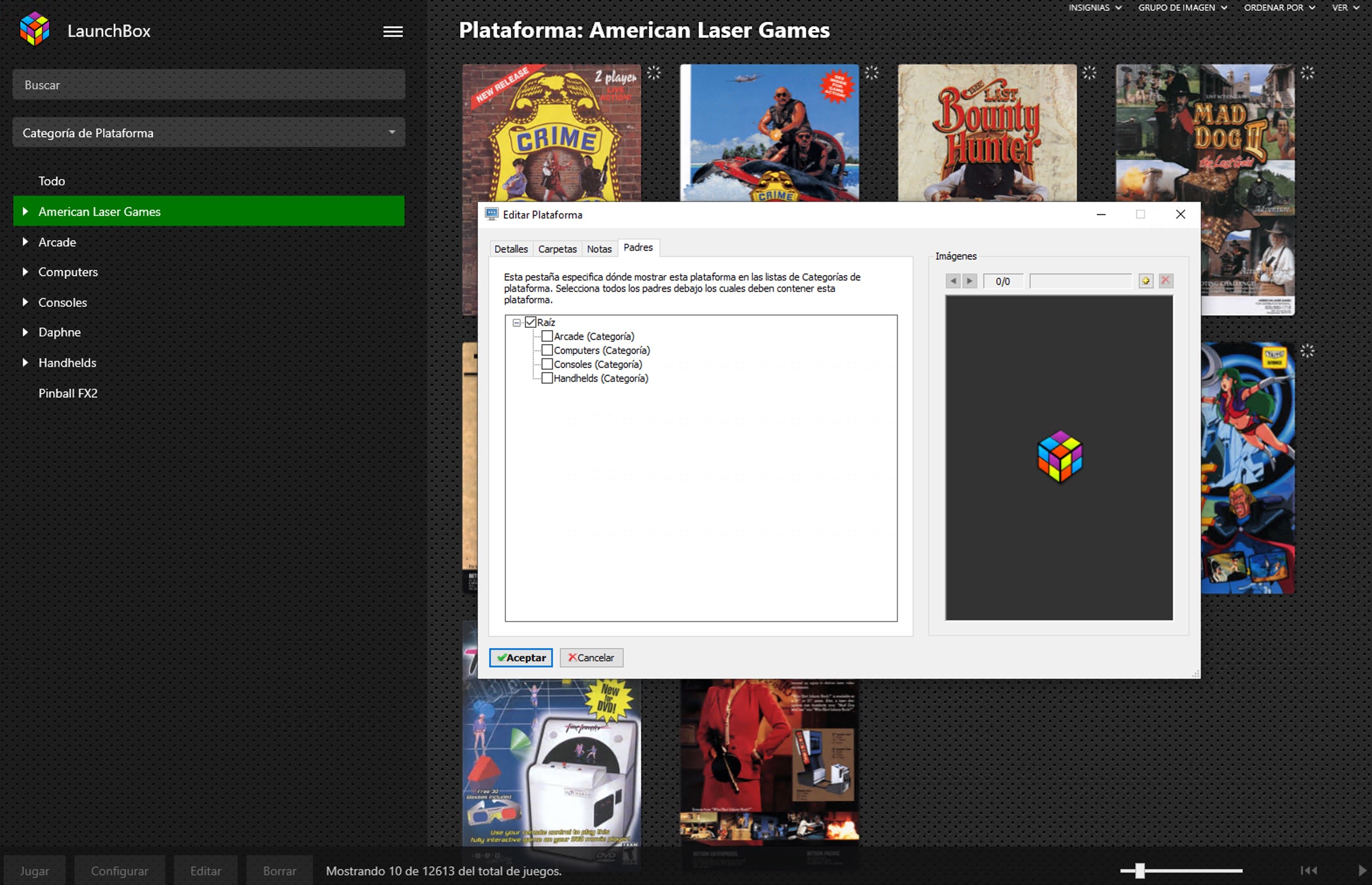This screenshot has height=885, width=1372.
Task: Click the resize grip of Editar Plataforma dialog
Action: click(x=1196, y=674)
